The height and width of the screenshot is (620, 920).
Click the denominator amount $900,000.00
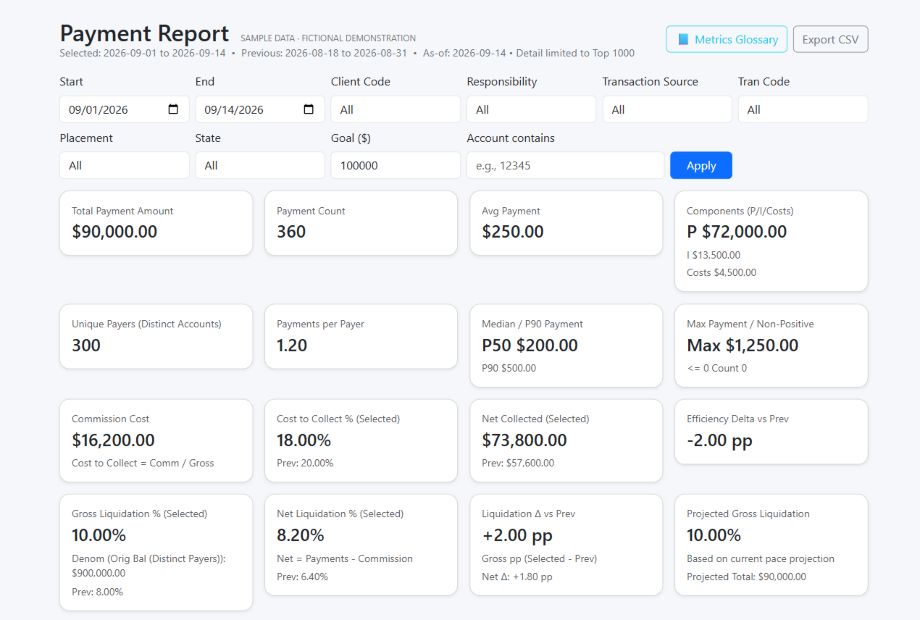pos(99,573)
